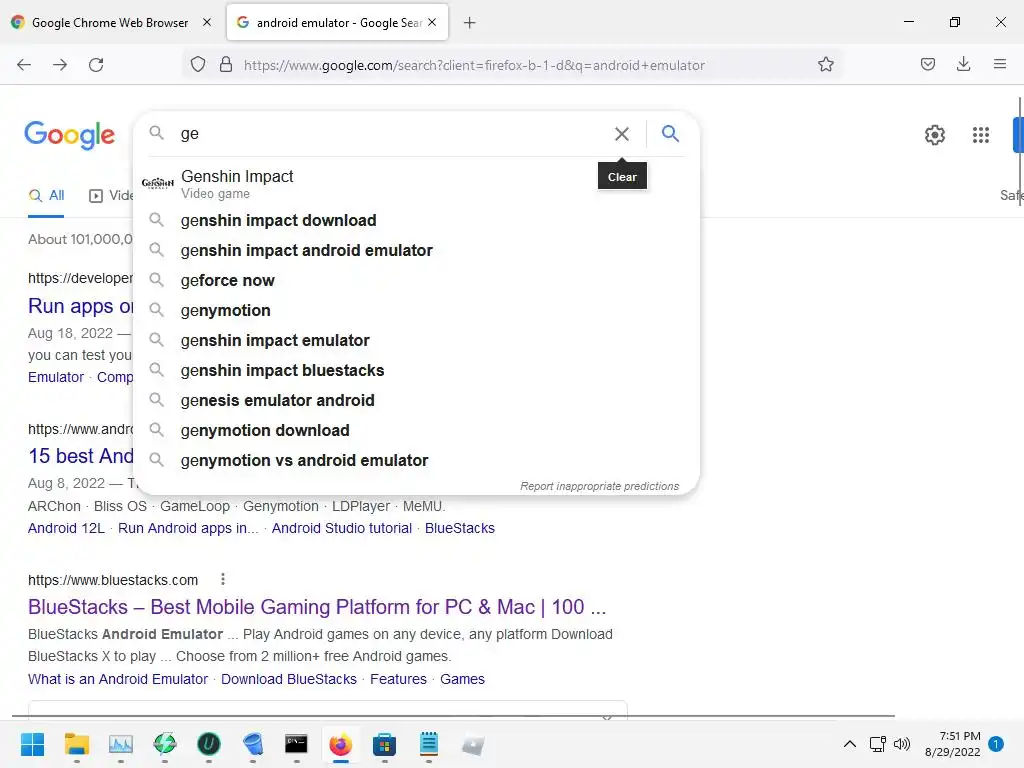Open performance monitor chart app in taskbar
1024x768 pixels.
point(121,744)
